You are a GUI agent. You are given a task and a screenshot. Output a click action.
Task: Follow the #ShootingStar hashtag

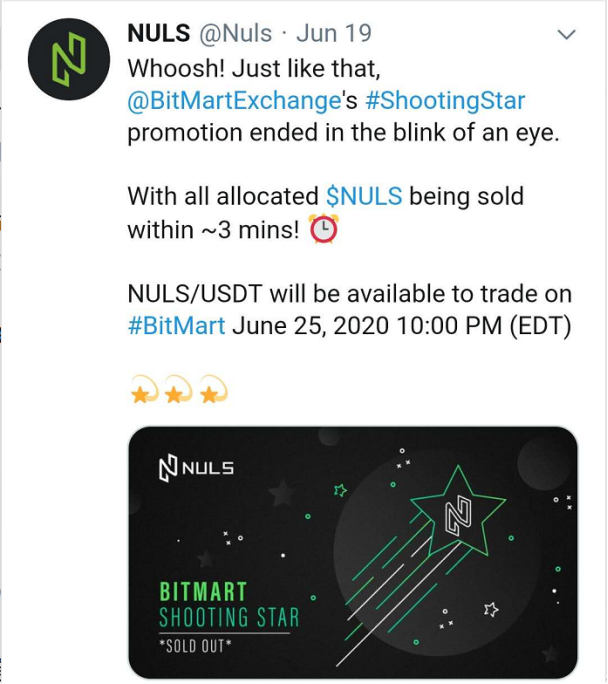(445, 101)
